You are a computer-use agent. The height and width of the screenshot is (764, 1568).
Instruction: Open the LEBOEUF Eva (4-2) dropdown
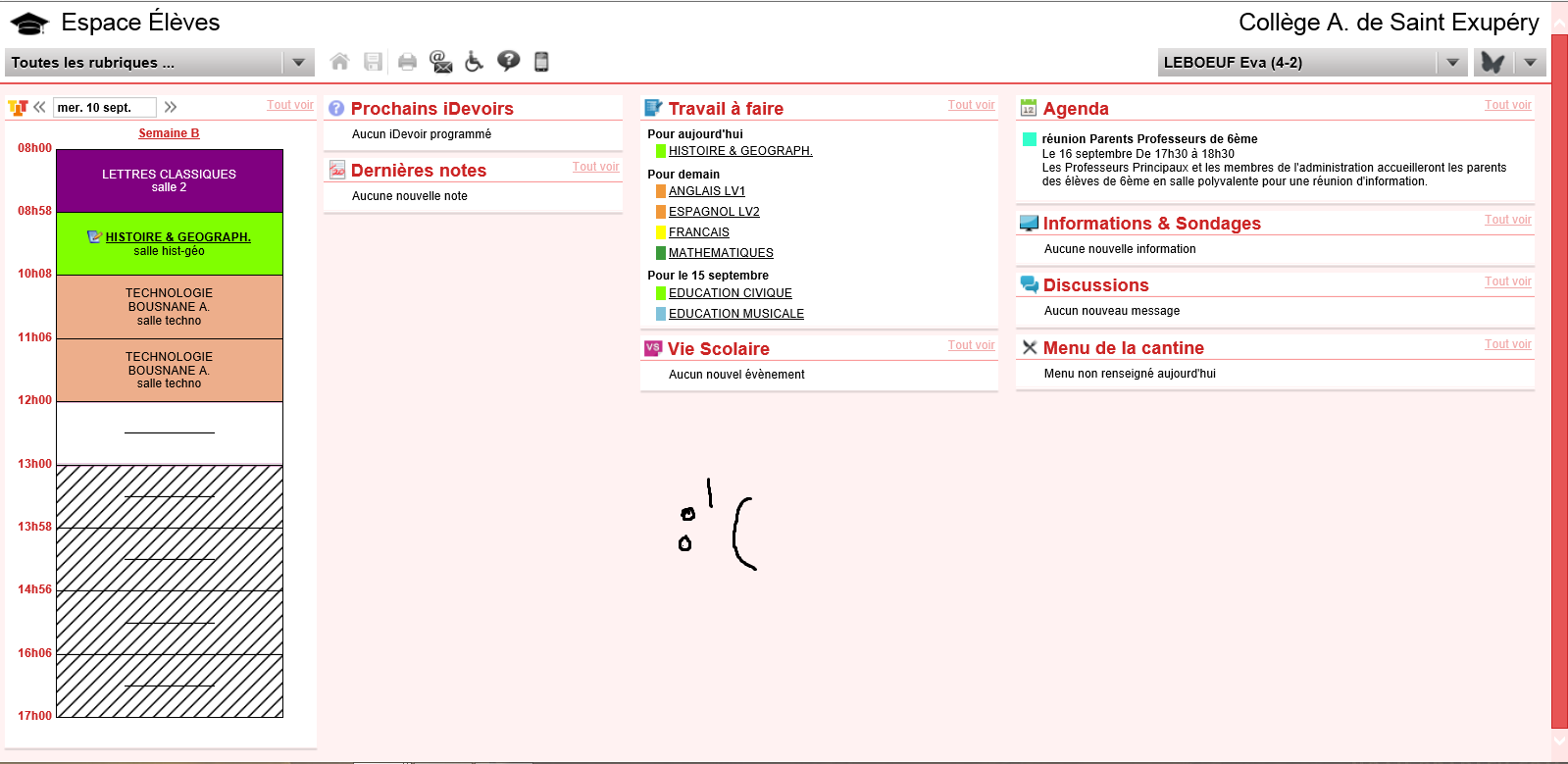coord(1452,63)
